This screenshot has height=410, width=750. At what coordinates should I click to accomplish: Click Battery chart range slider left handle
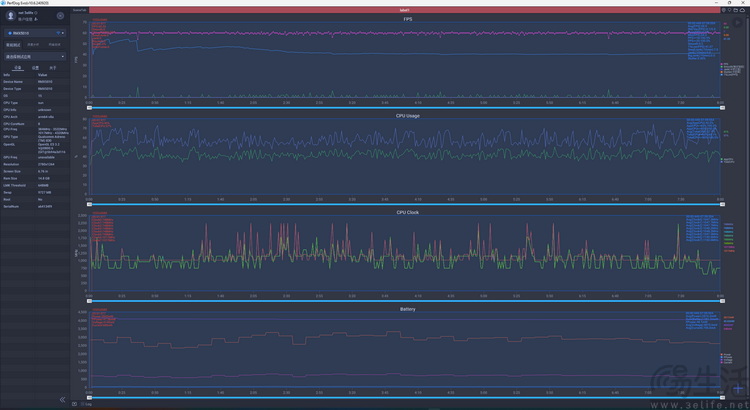(x=89, y=398)
